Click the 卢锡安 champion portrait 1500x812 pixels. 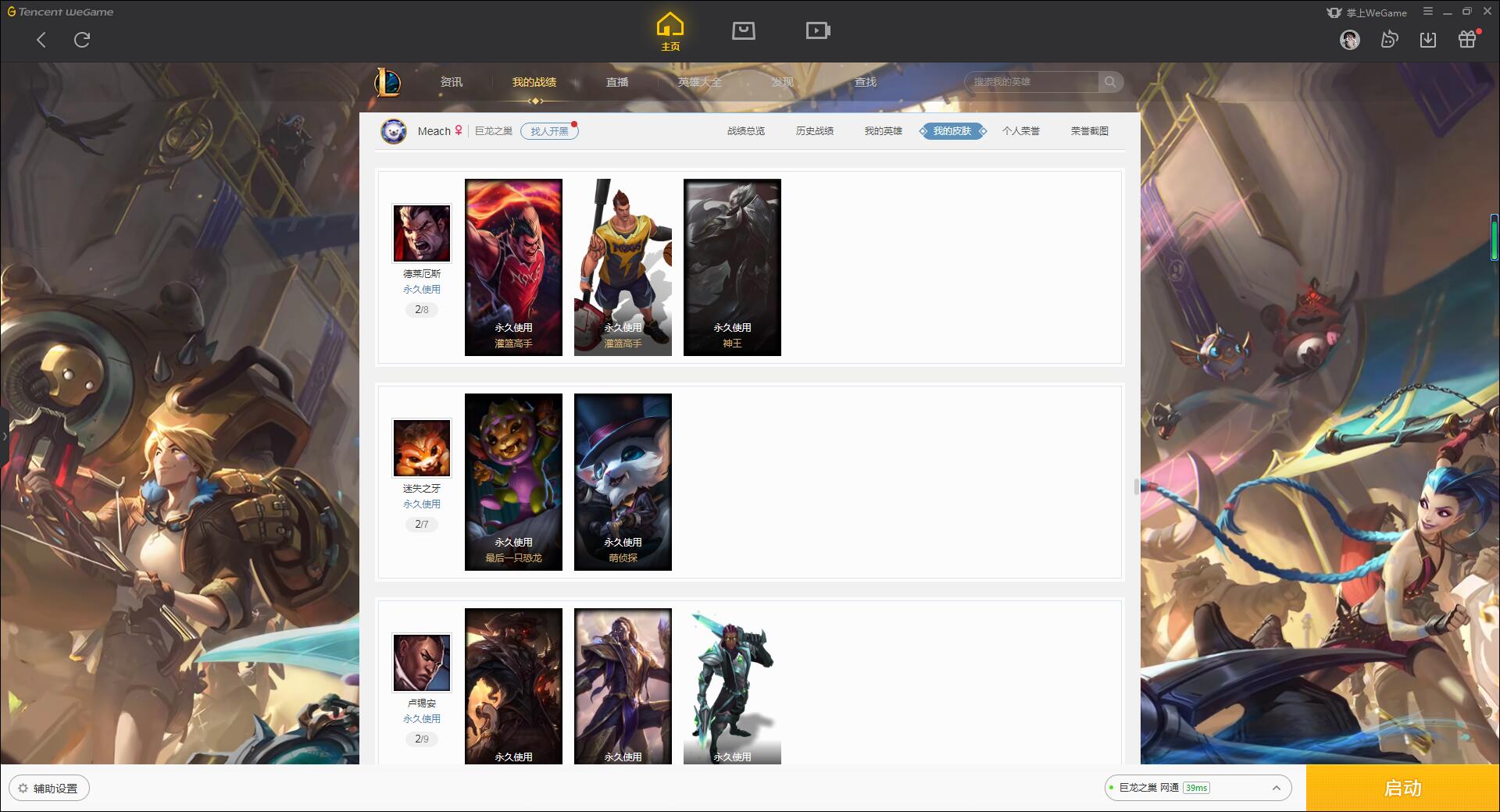(422, 663)
